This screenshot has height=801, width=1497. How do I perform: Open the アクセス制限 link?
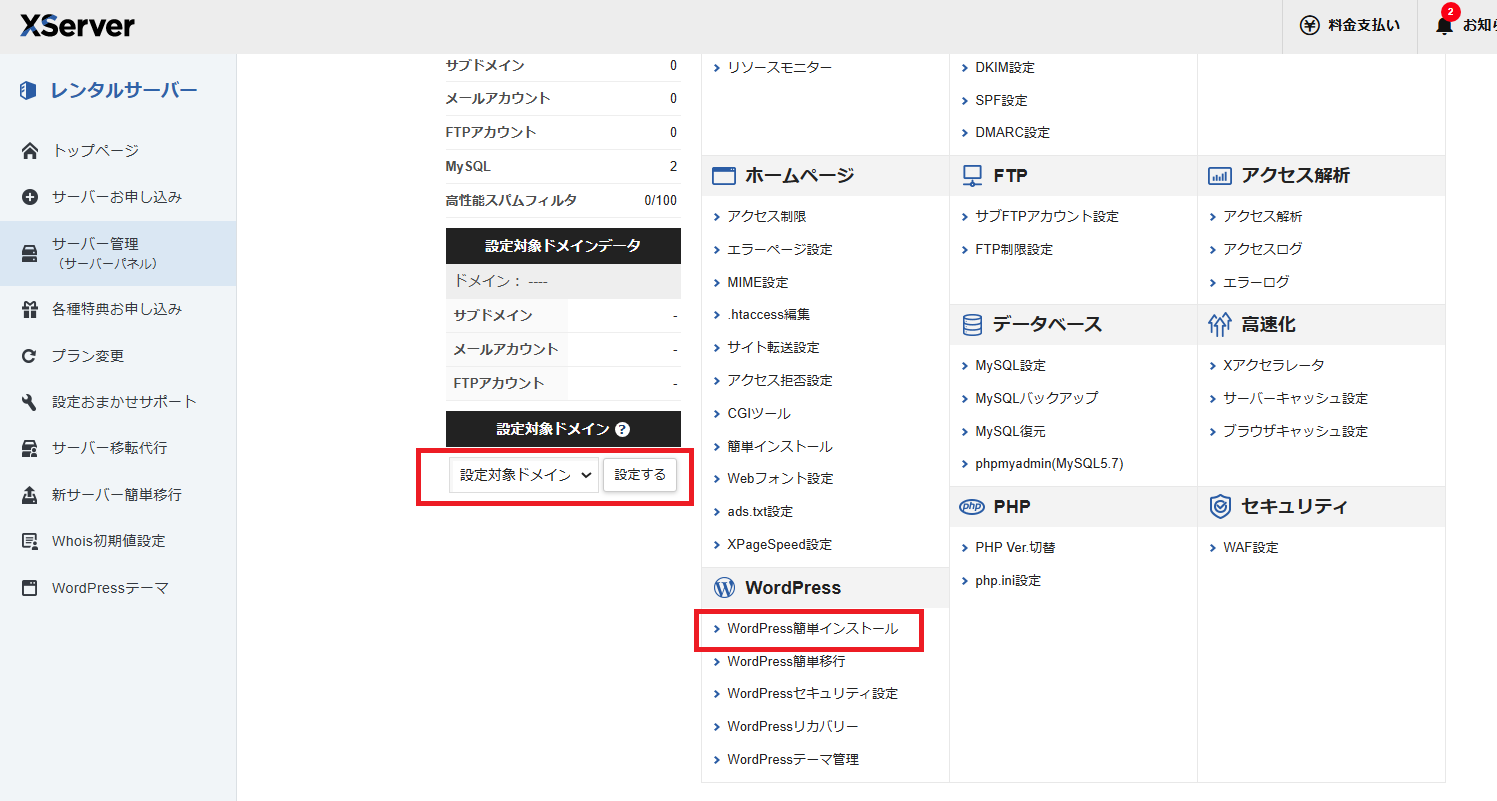[766, 217]
